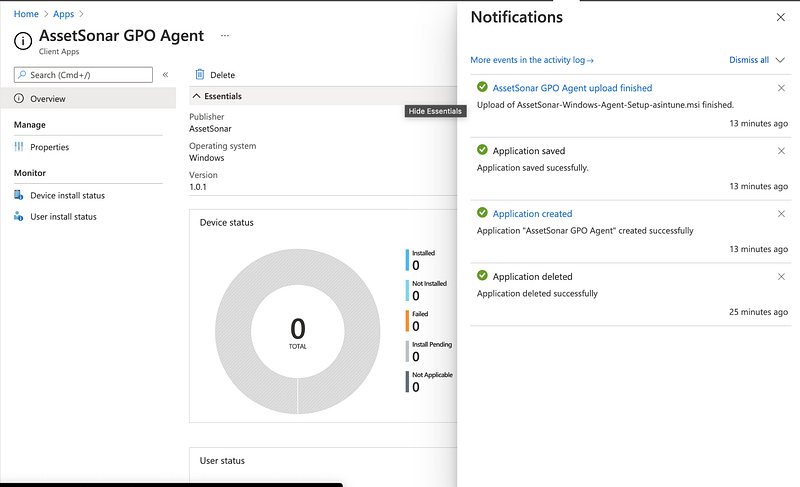Click the Failed legend entry
This screenshot has width=800, height=487.
[417, 321]
